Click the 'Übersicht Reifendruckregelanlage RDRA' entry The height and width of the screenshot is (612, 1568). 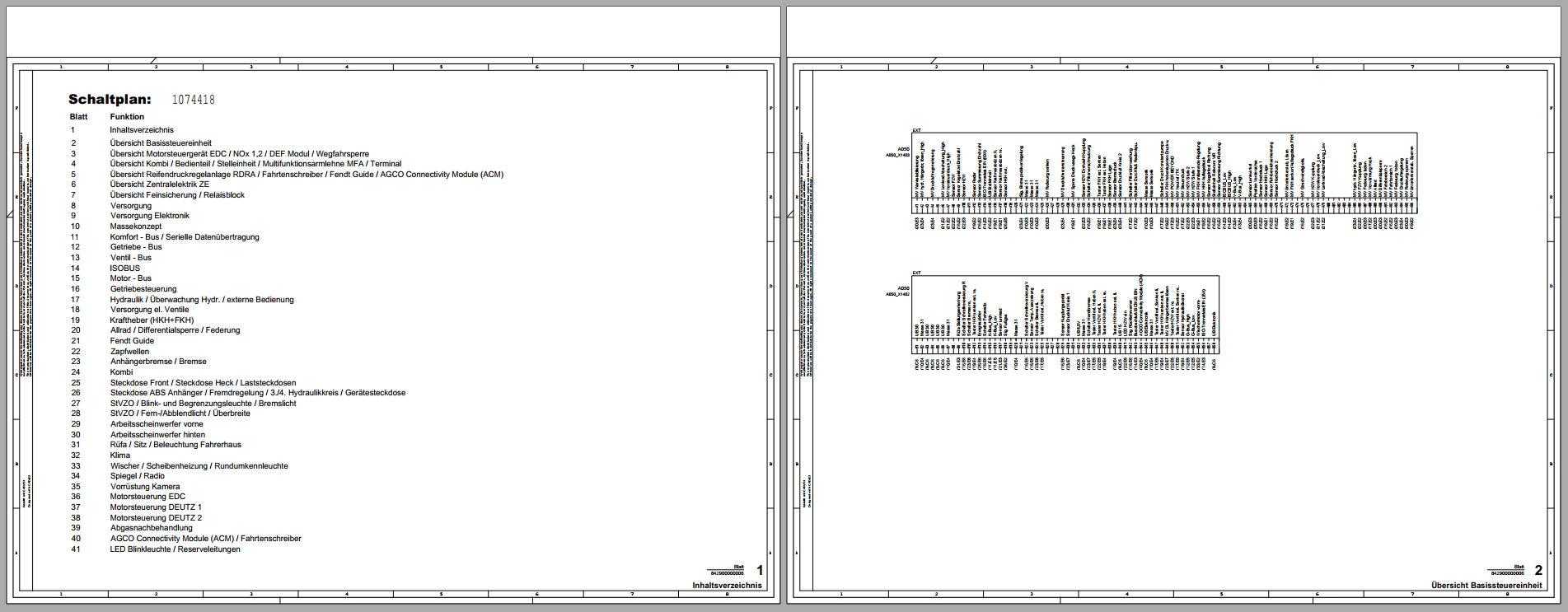point(307,175)
